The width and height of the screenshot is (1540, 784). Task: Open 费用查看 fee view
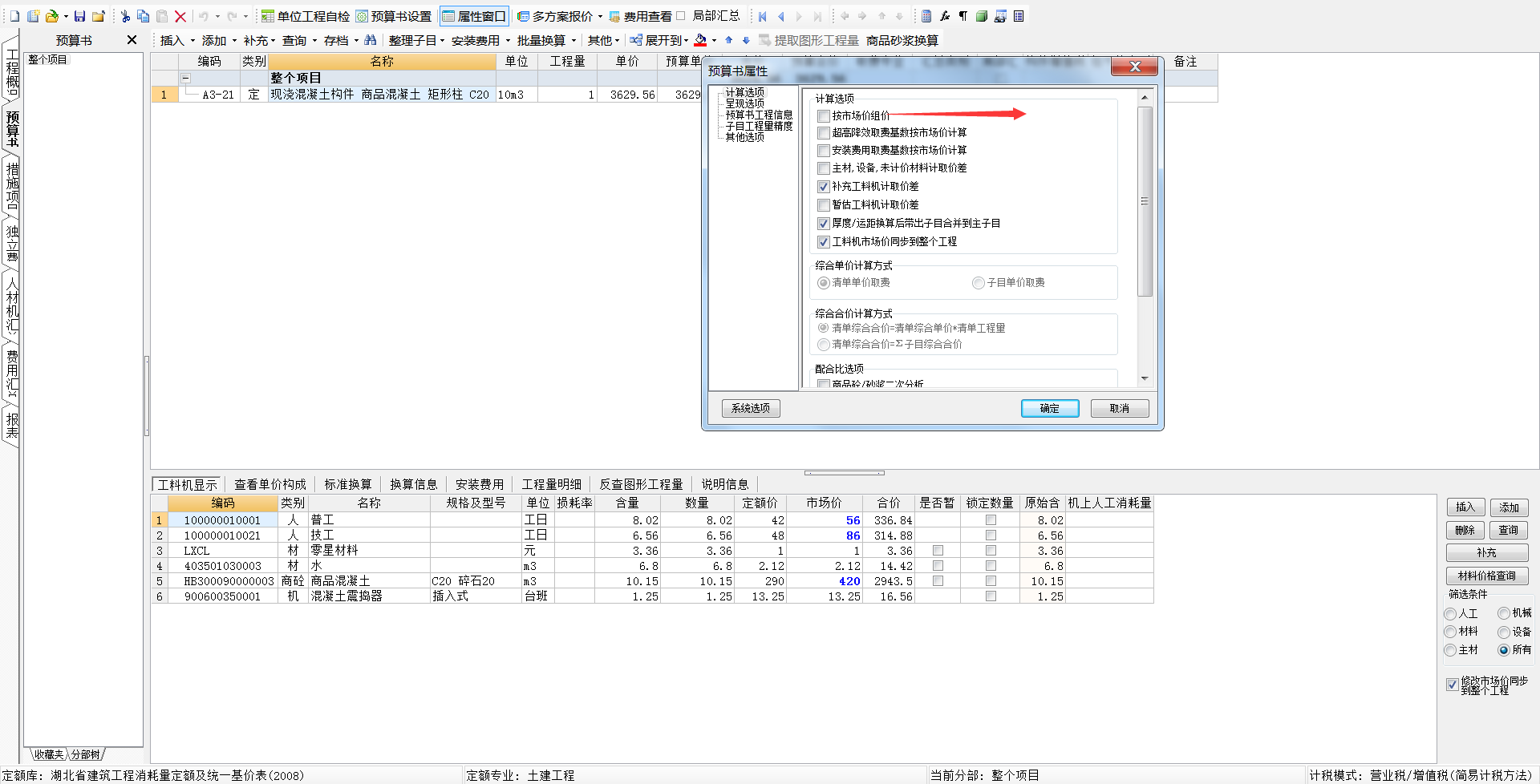coord(640,16)
